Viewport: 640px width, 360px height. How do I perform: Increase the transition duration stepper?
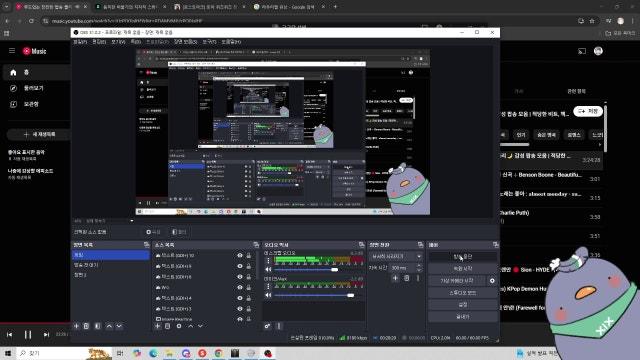[x=419, y=266]
